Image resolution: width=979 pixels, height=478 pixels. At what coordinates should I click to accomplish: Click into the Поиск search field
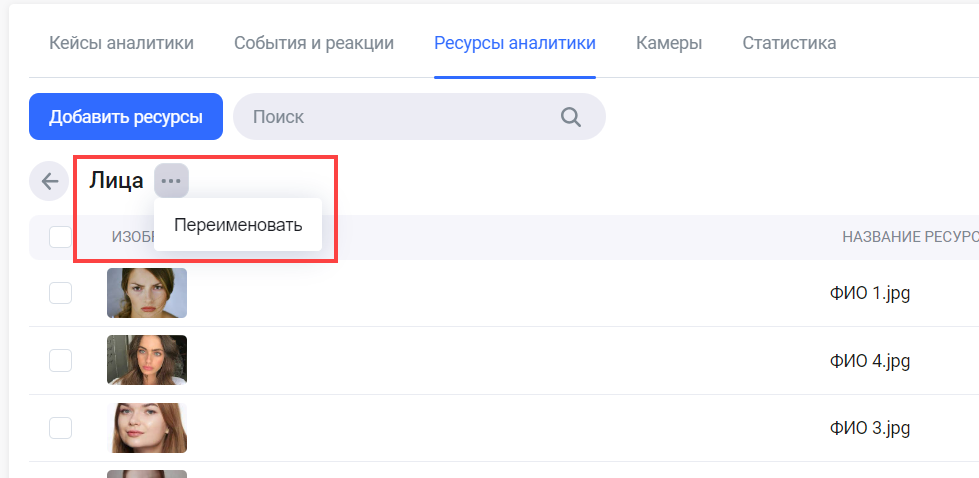tap(400, 117)
